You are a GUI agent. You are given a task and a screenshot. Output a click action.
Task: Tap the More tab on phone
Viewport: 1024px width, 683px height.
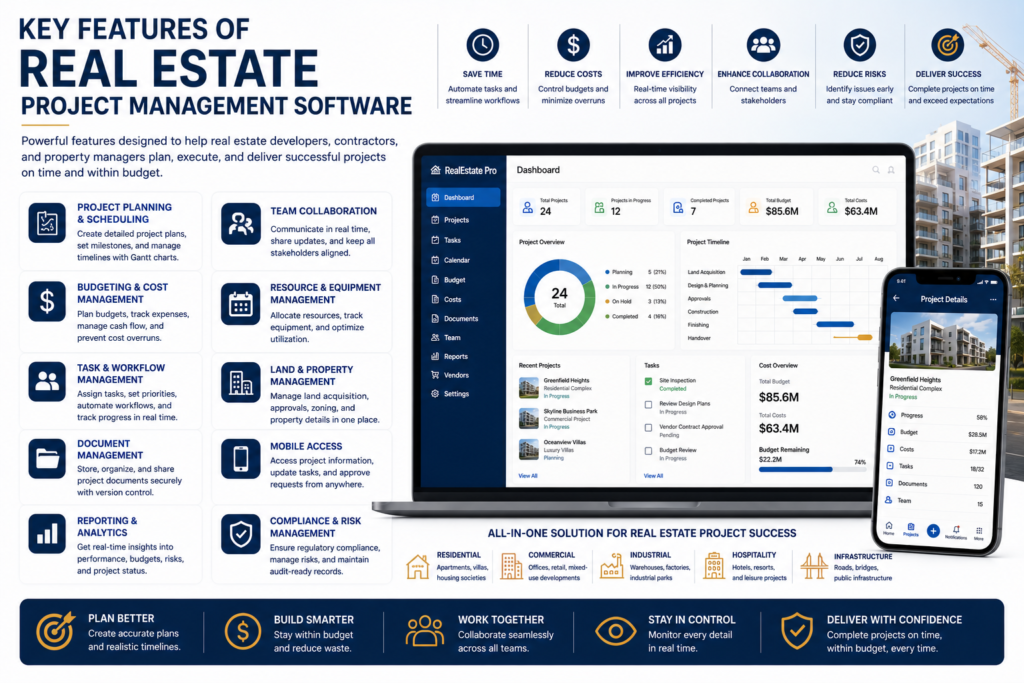[978, 533]
